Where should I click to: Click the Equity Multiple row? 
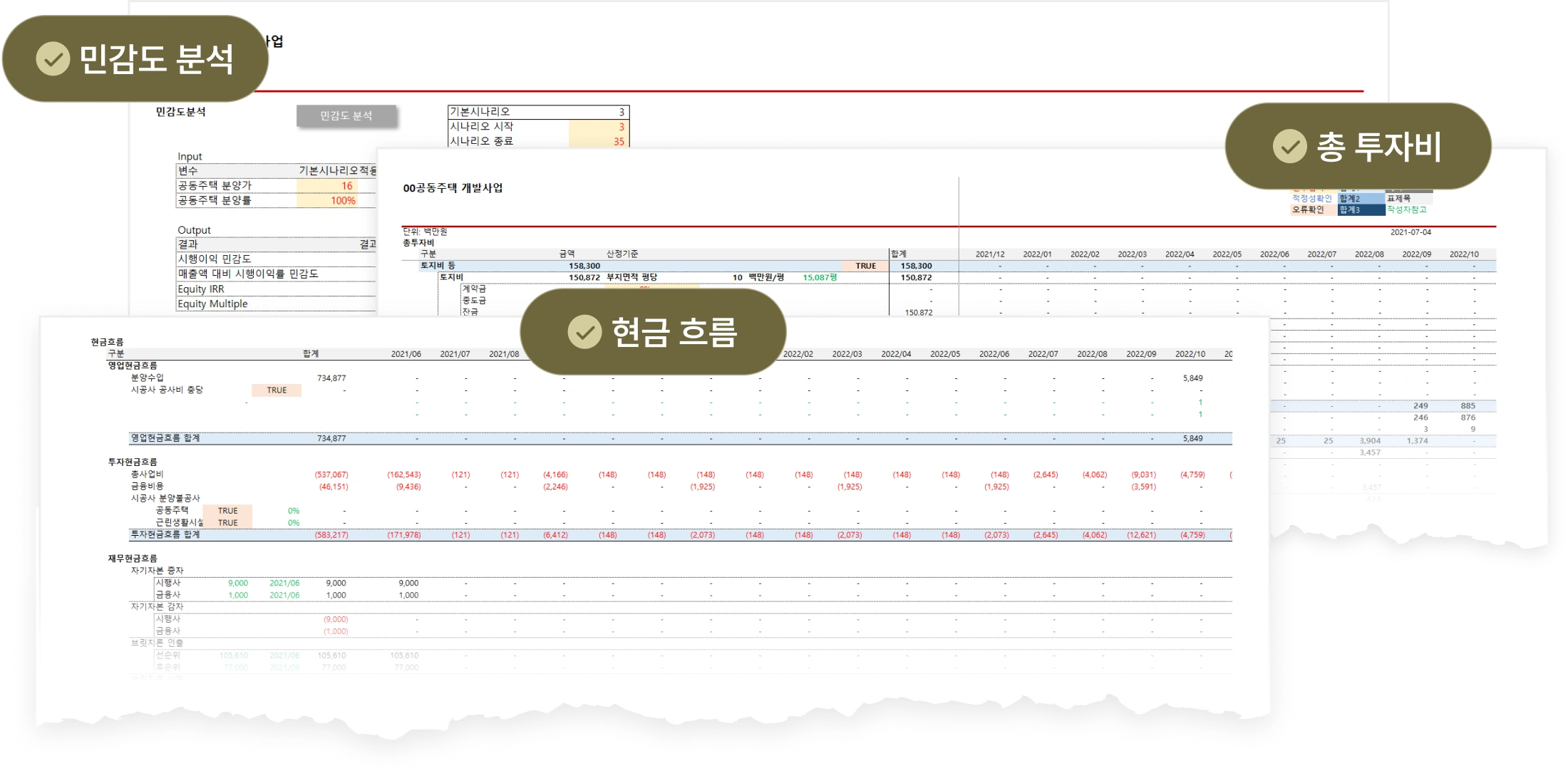(x=276, y=304)
